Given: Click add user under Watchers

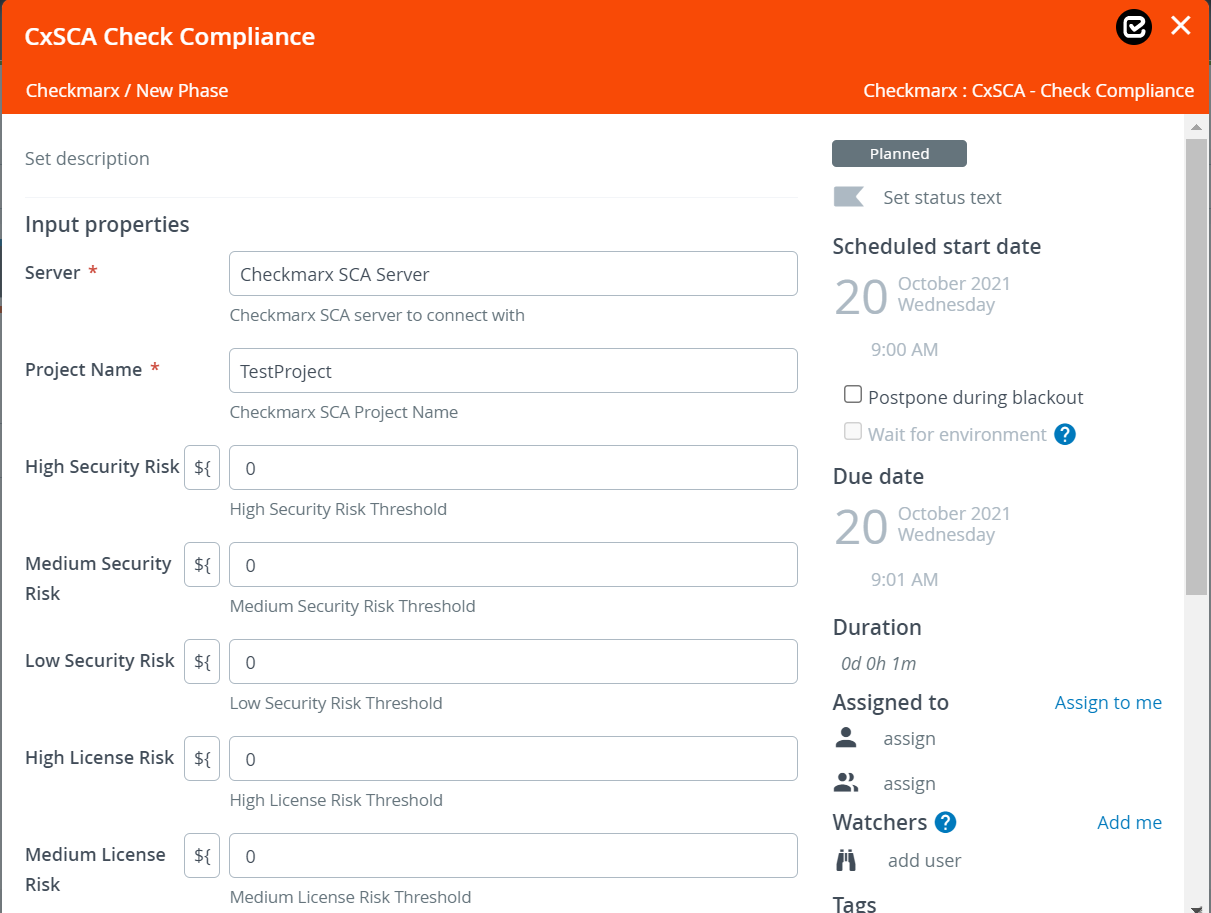Looking at the screenshot, I should click(924, 860).
